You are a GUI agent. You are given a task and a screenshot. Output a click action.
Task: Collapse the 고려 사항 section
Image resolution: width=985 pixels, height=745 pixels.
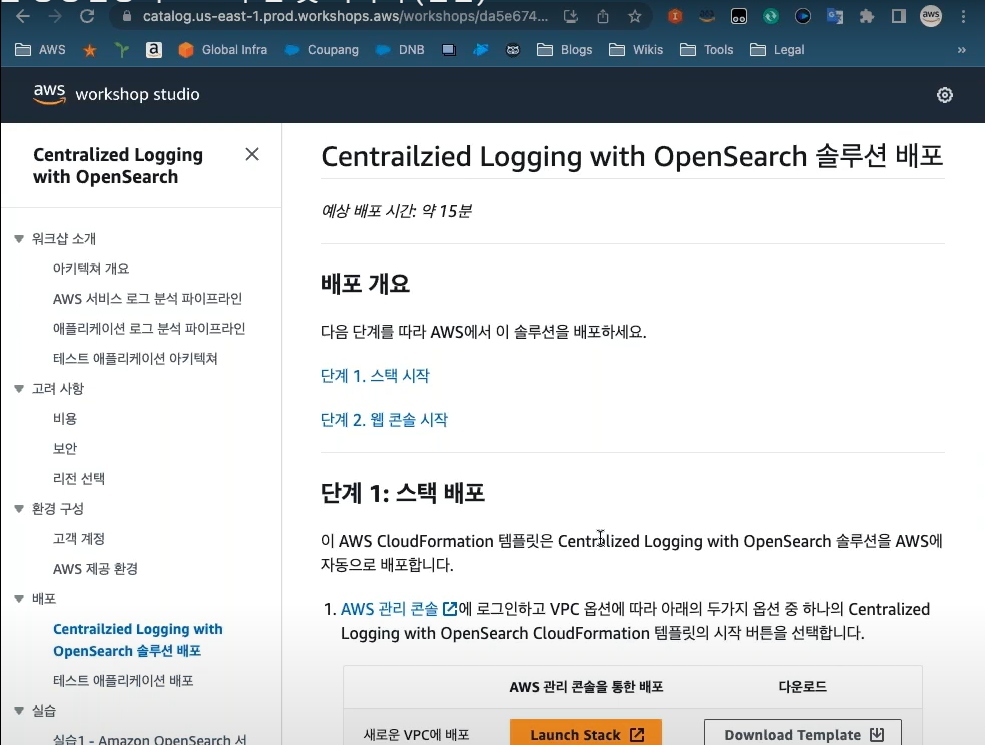coord(19,389)
